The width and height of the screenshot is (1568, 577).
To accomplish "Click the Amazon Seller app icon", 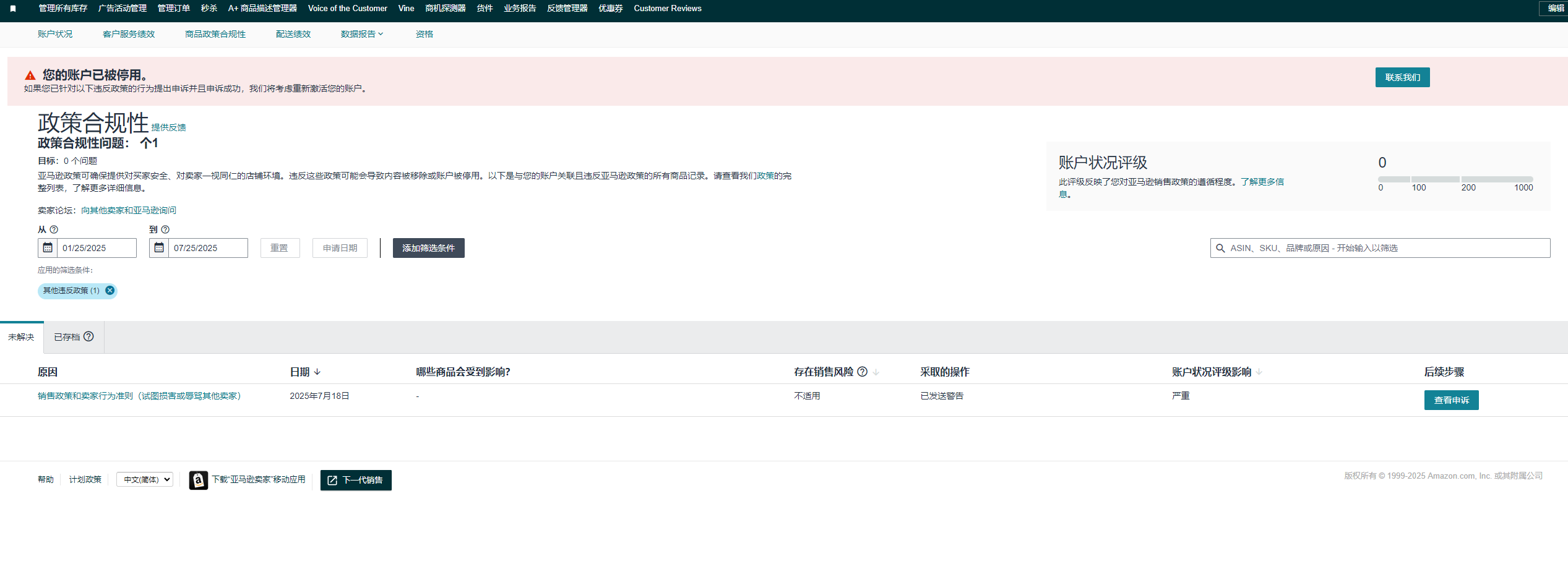I will point(198,480).
